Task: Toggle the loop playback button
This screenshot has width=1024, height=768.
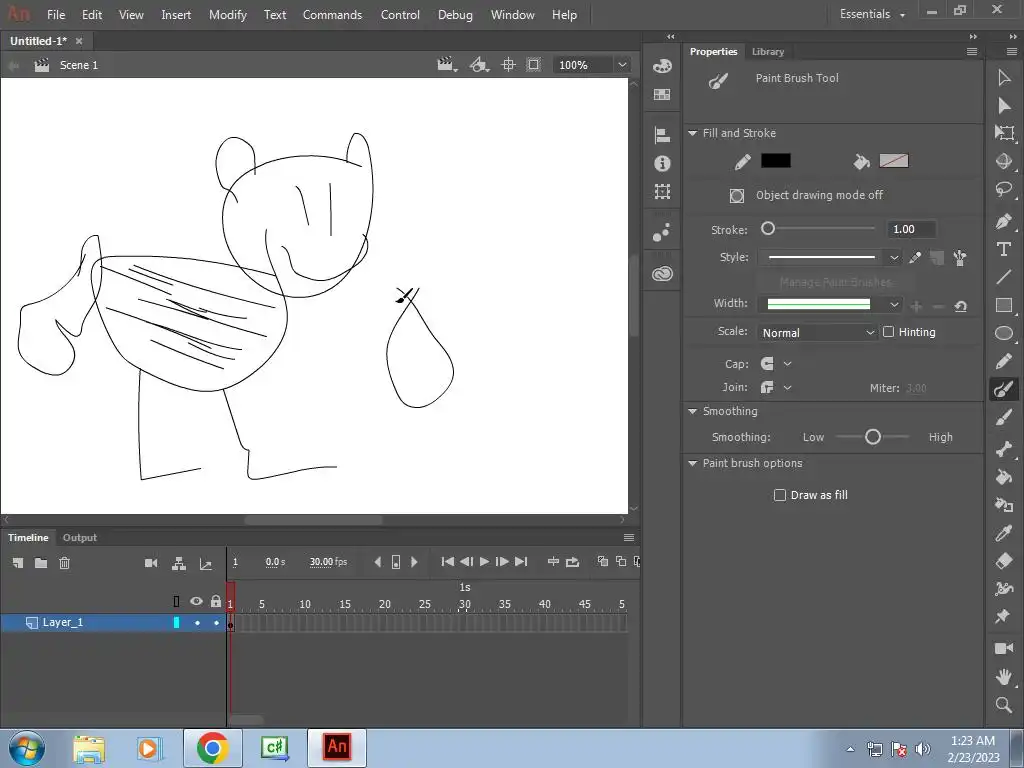Action: [x=573, y=562]
